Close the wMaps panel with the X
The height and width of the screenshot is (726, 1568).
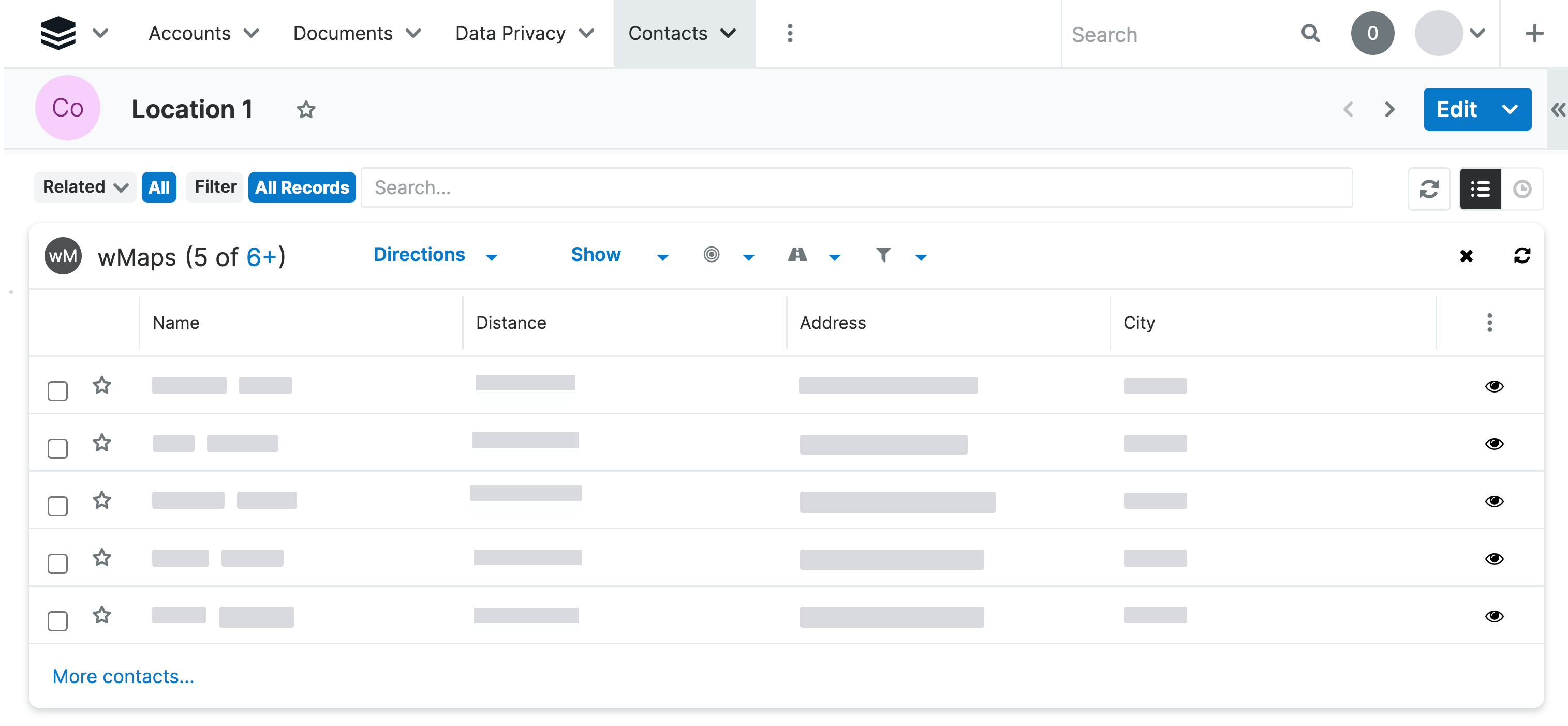1466,256
